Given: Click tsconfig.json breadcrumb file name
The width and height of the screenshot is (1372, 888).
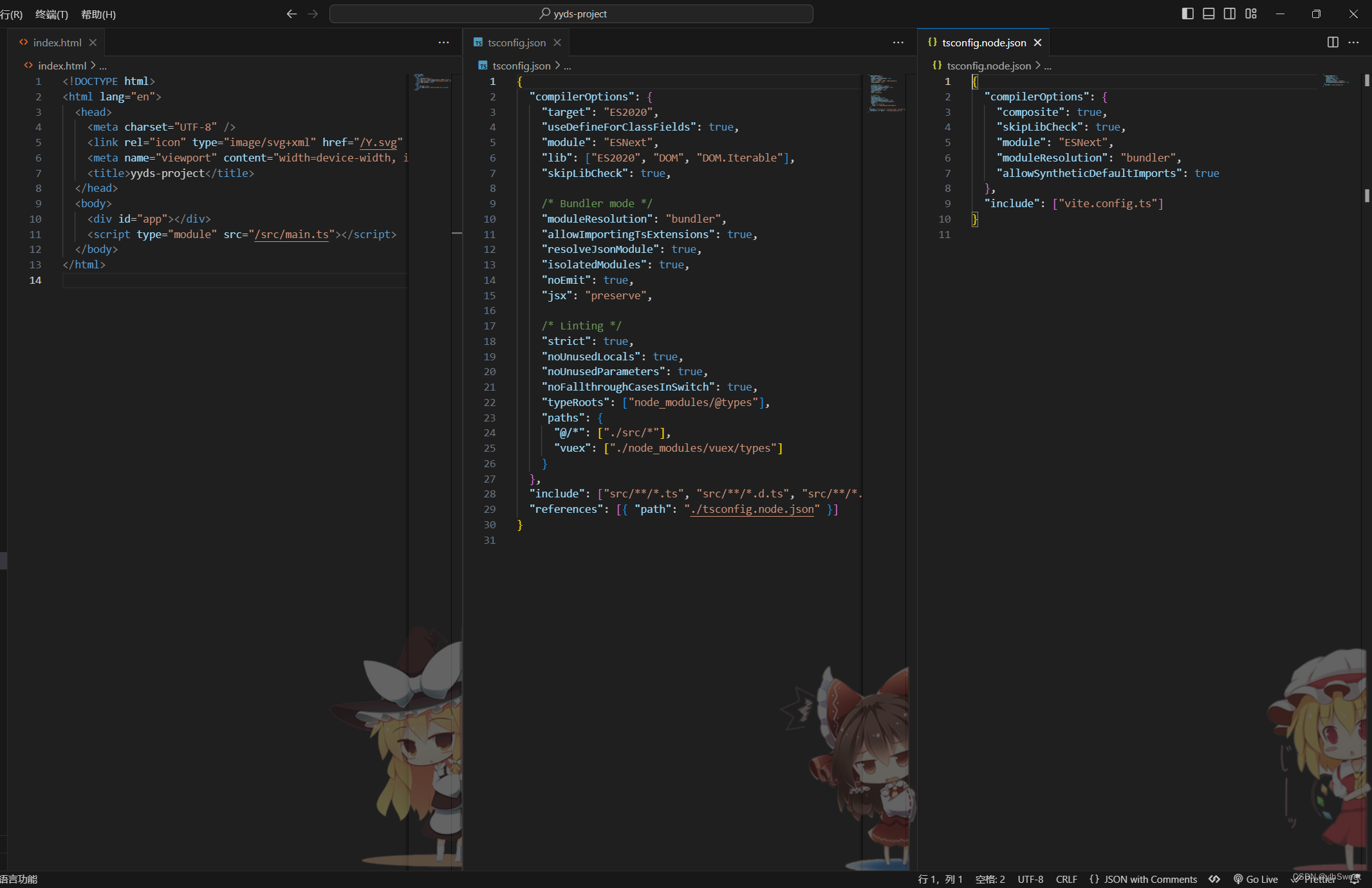Looking at the screenshot, I should 521,66.
